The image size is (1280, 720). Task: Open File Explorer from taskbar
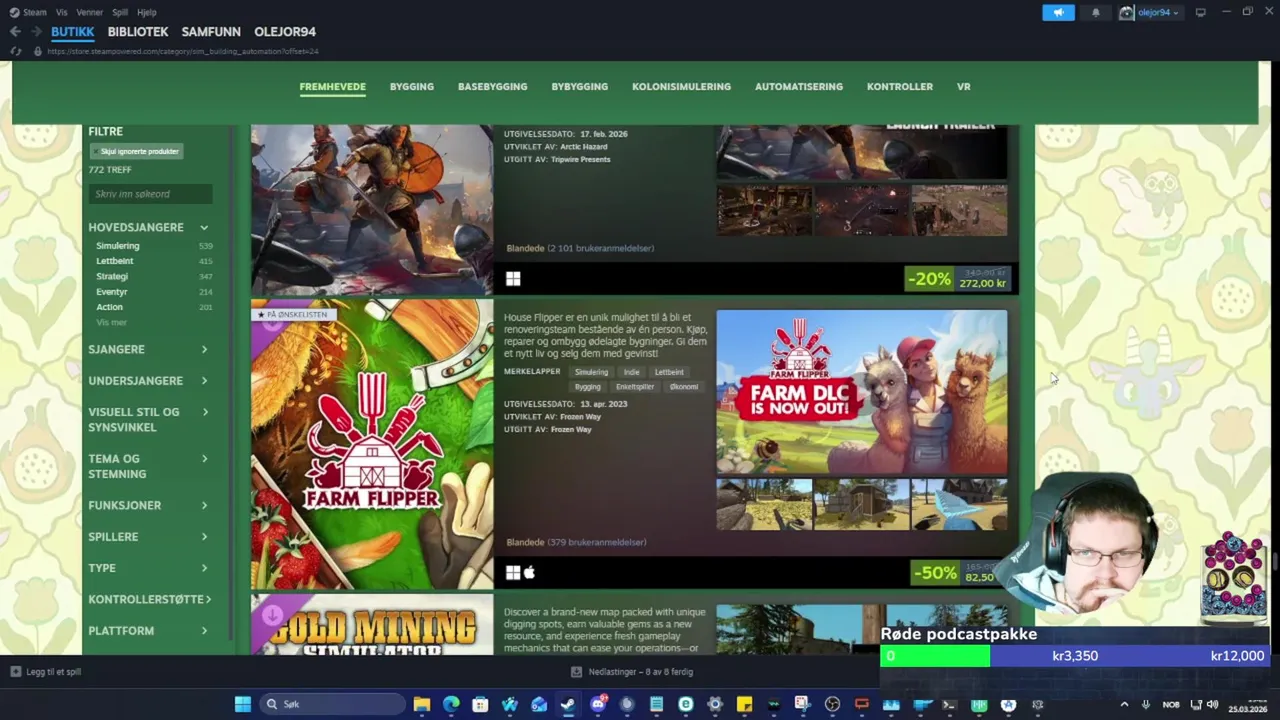tap(422, 704)
